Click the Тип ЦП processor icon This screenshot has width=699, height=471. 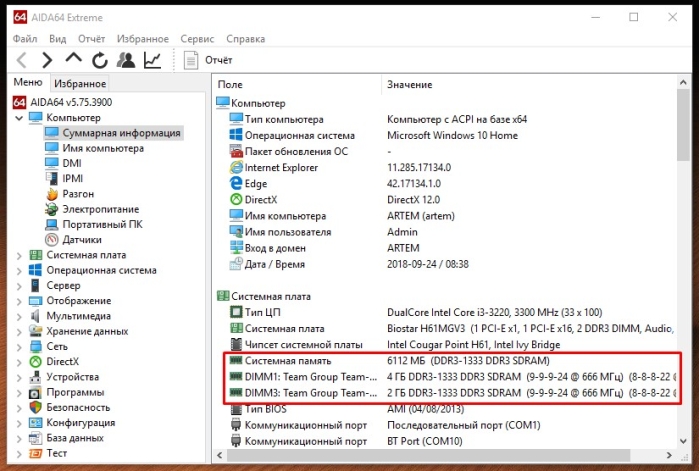click(x=236, y=312)
